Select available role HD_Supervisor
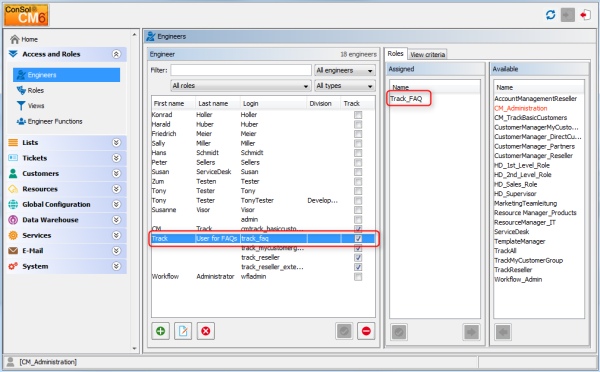Image resolution: width=600 pixels, height=372 pixels. [515, 194]
